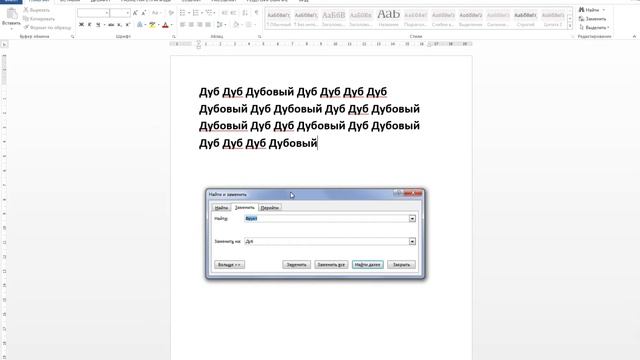Viewport: 640px width, 360px height.
Task: Expand the Styles gallery more arrow
Action: pyautogui.click(x=570, y=26)
